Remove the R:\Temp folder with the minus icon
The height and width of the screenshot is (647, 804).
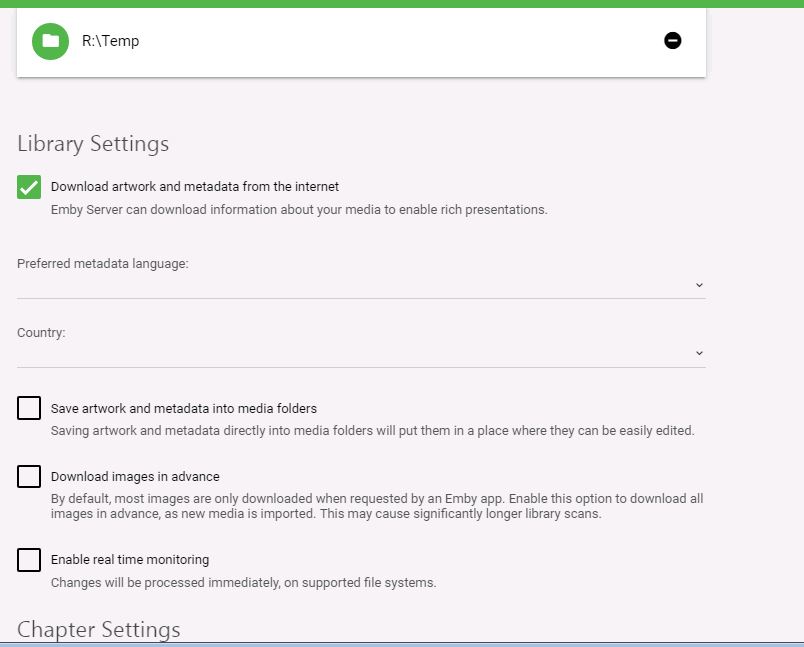click(673, 41)
